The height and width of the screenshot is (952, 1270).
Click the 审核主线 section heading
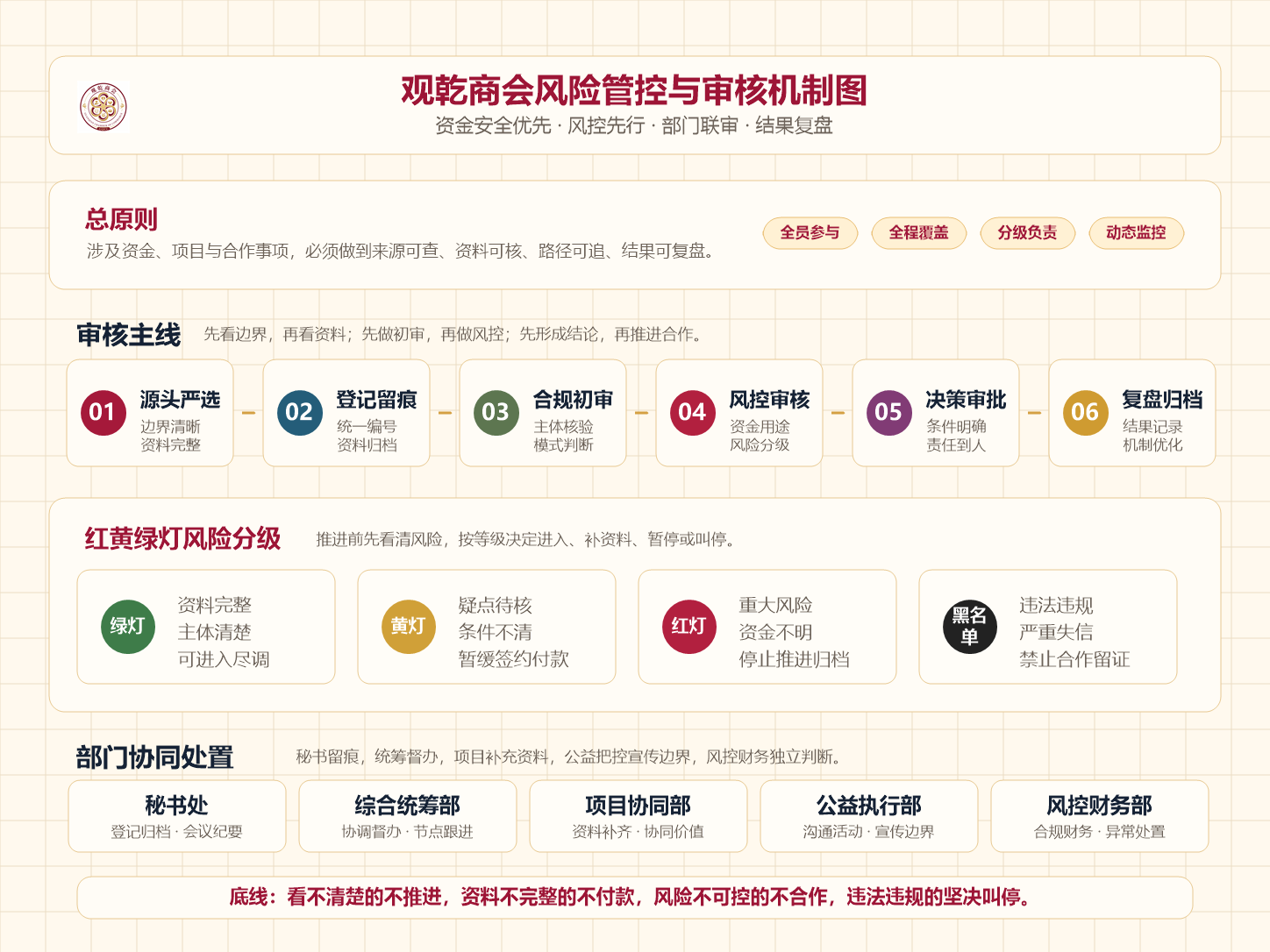pyautogui.click(x=129, y=335)
